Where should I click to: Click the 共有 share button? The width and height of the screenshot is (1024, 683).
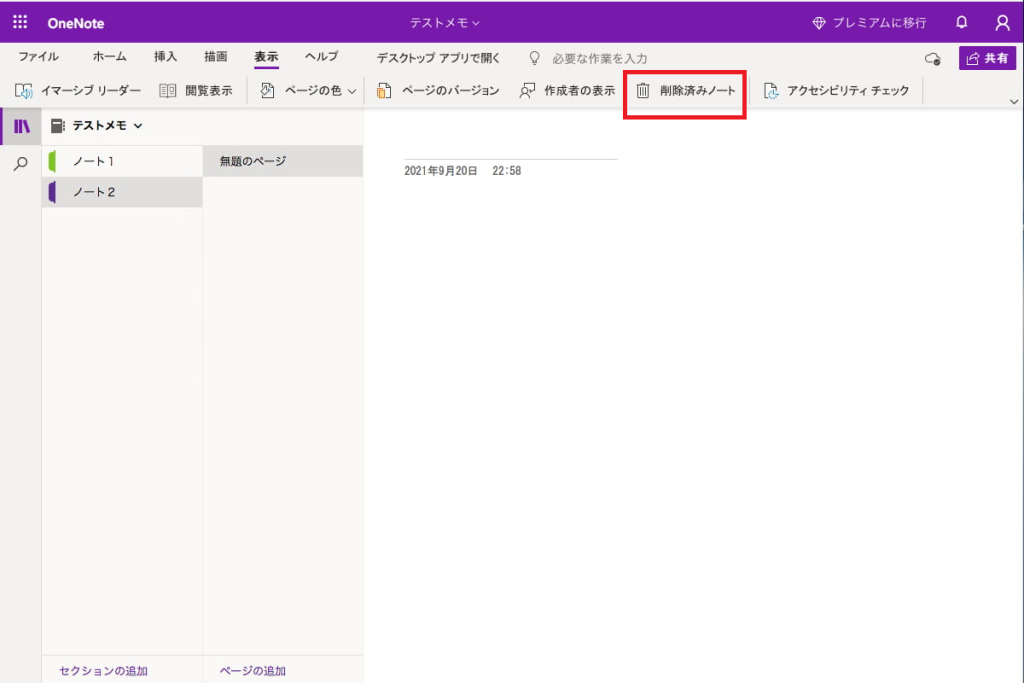(x=987, y=58)
